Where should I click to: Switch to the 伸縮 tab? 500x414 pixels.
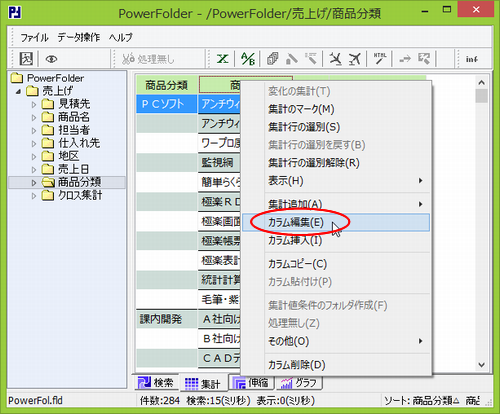pos(251,383)
